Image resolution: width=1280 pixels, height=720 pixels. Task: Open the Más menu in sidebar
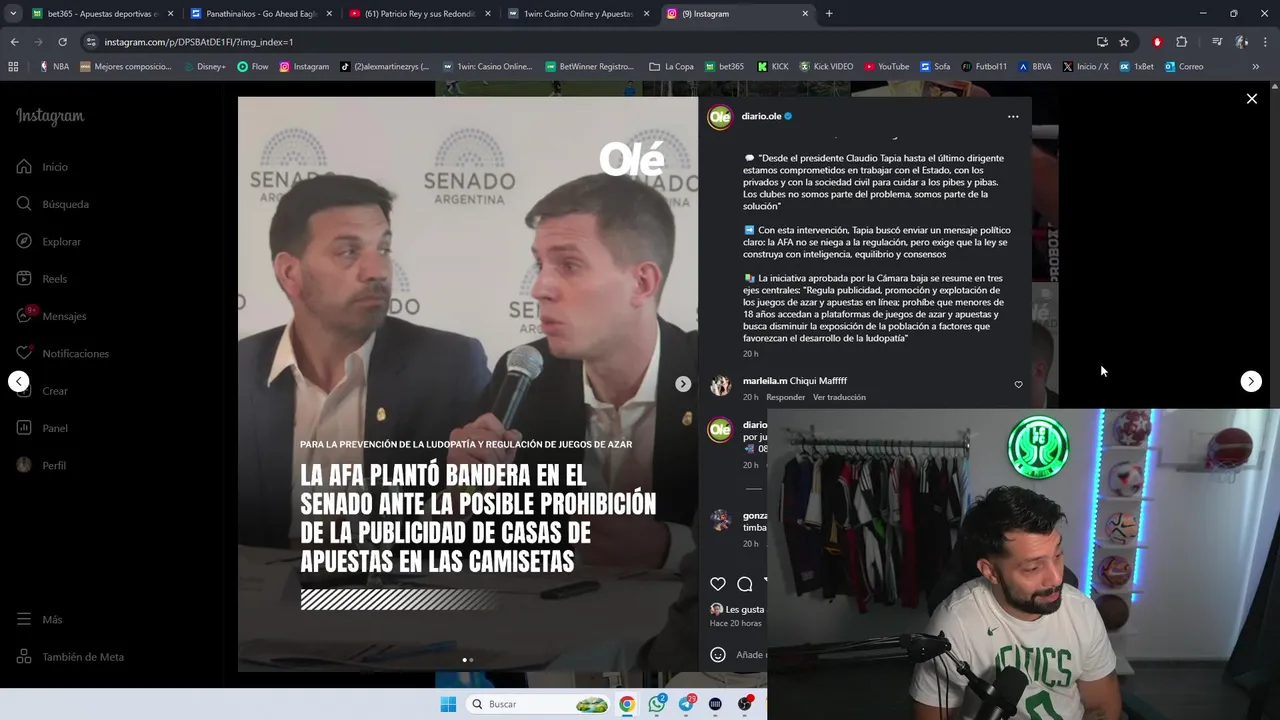pyautogui.click(x=39, y=620)
